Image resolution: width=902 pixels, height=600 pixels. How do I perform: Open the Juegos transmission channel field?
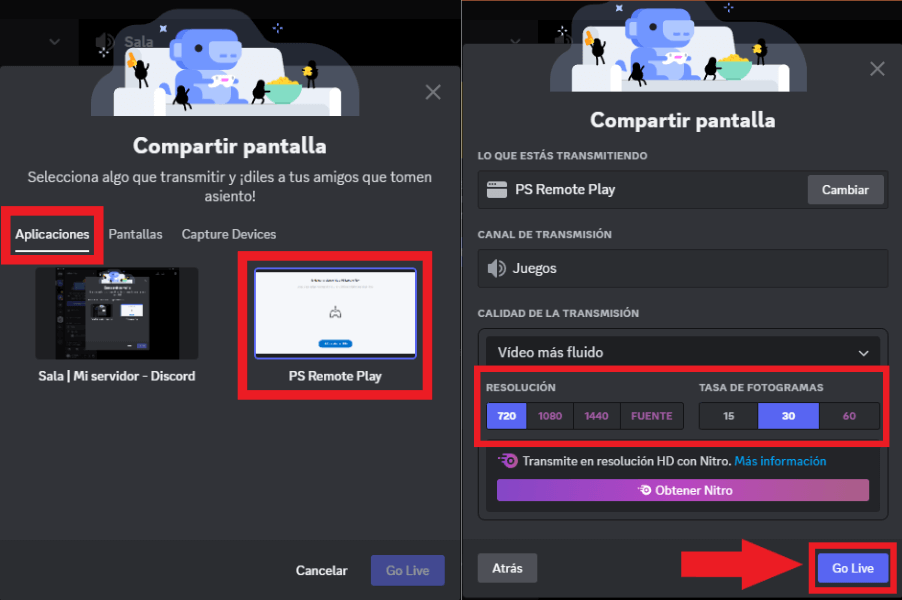click(x=683, y=268)
